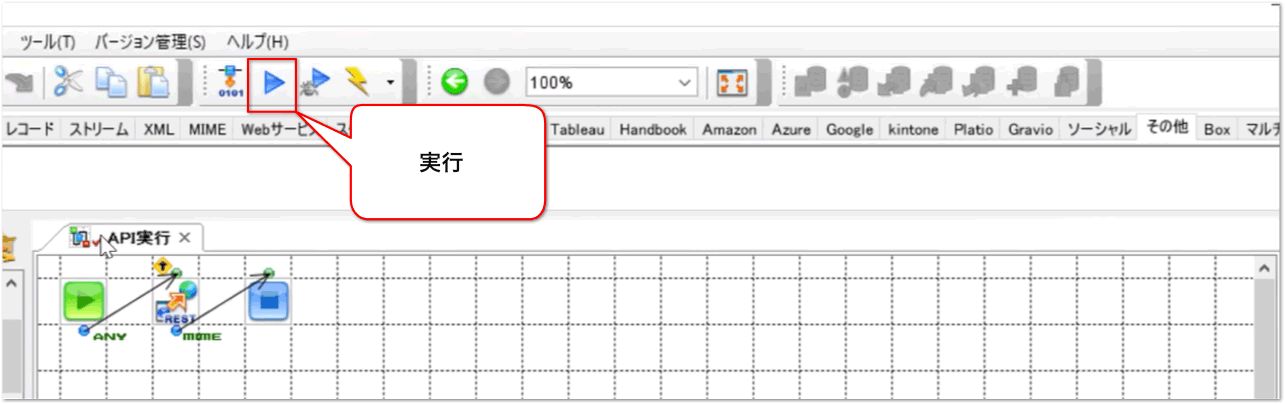Open the バージョン管理(S) menu

150,42
